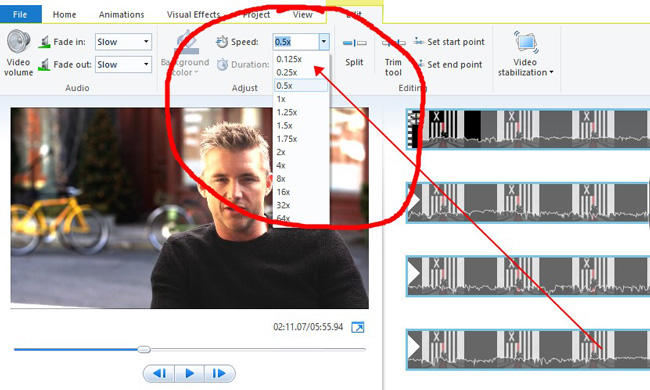Switch to the Animations tab

pyautogui.click(x=121, y=15)
